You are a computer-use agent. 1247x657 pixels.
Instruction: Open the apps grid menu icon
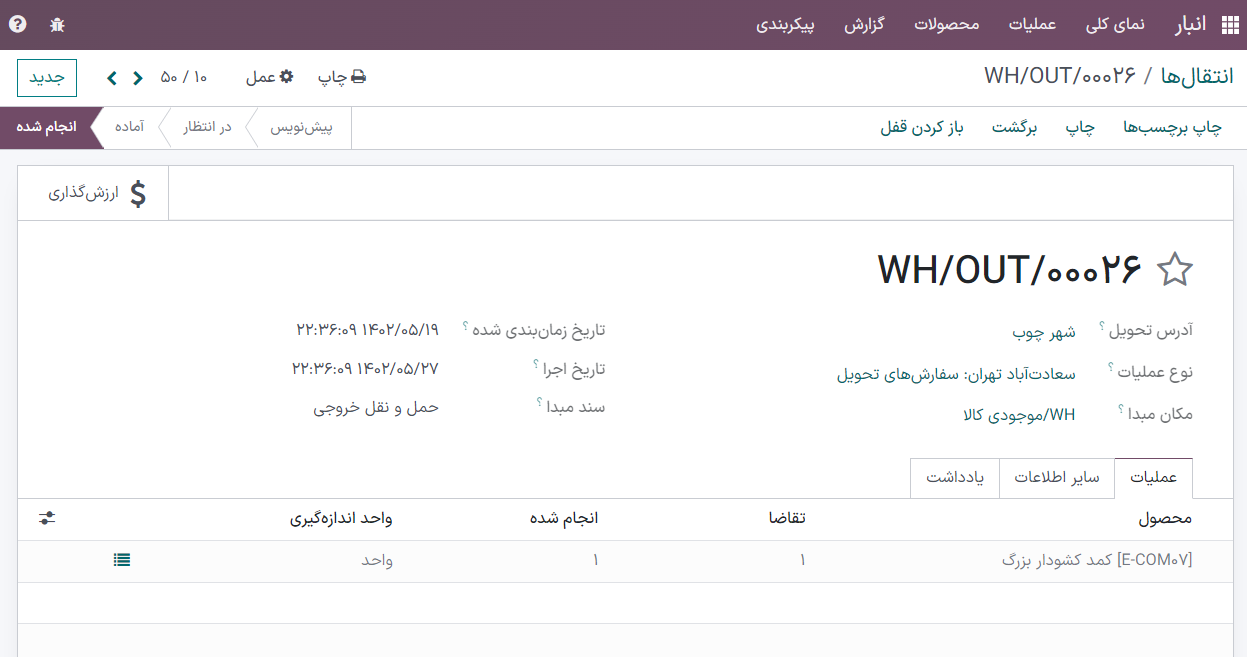pyautogui.click(x=1229, y=25)
